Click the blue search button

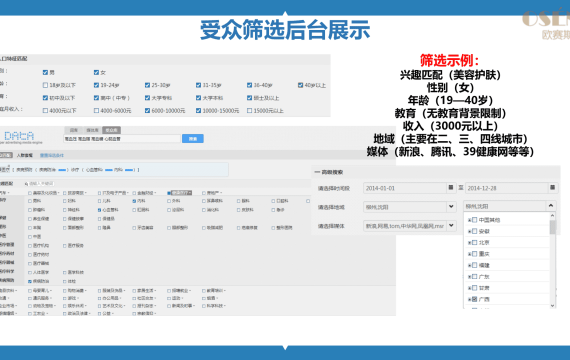tap(193, 139)
